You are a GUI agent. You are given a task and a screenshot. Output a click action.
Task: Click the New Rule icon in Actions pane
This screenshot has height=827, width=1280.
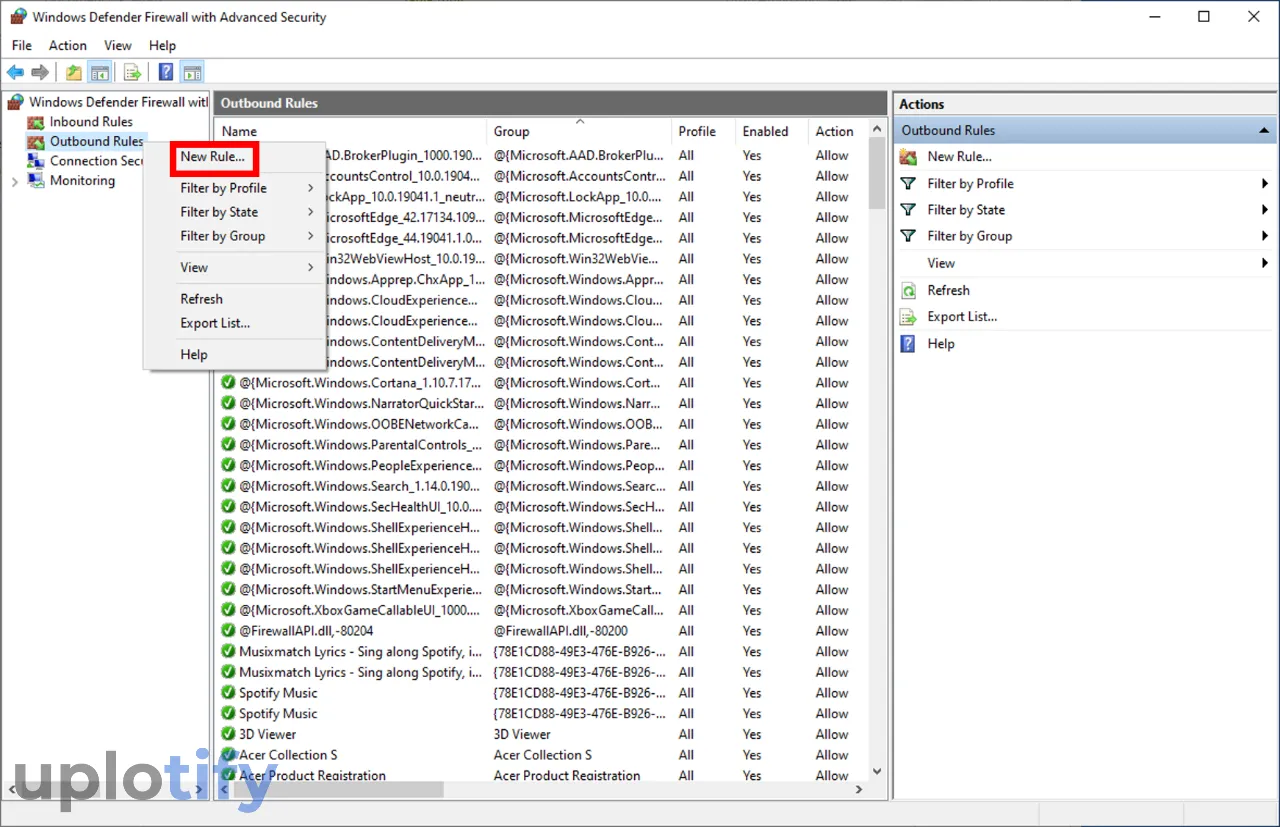point(908,157)
